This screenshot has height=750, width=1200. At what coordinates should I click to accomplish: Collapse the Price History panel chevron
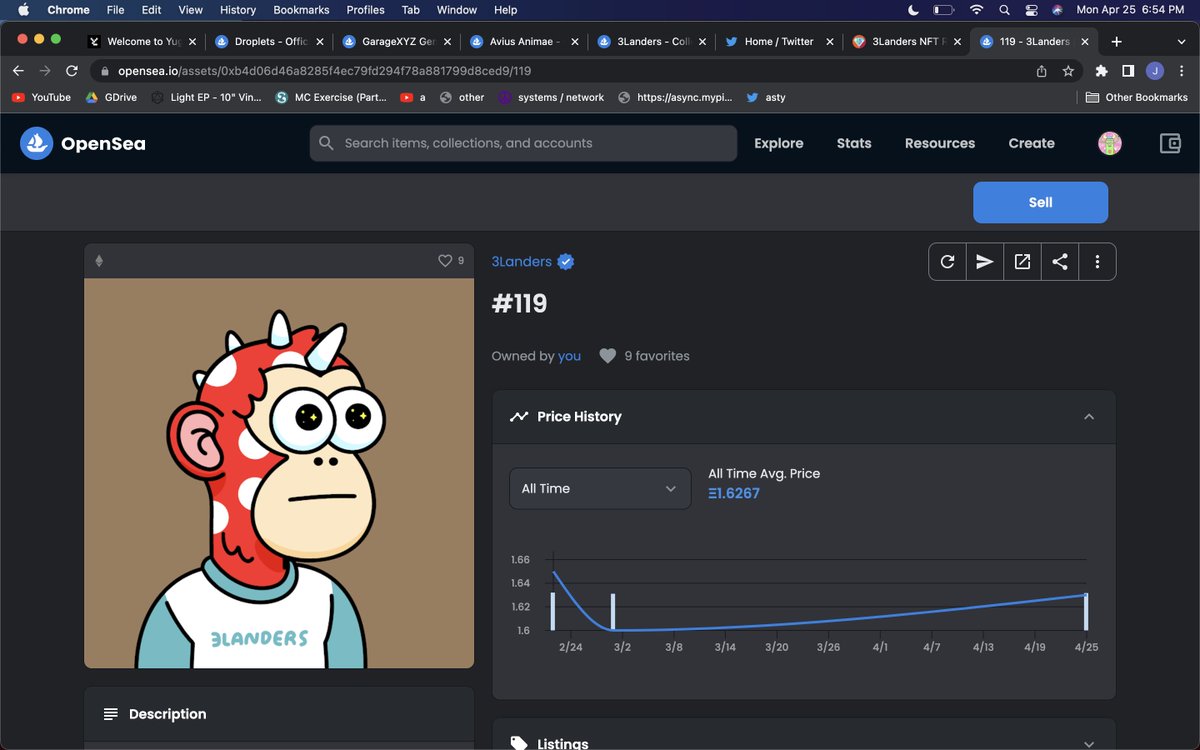1089,417
